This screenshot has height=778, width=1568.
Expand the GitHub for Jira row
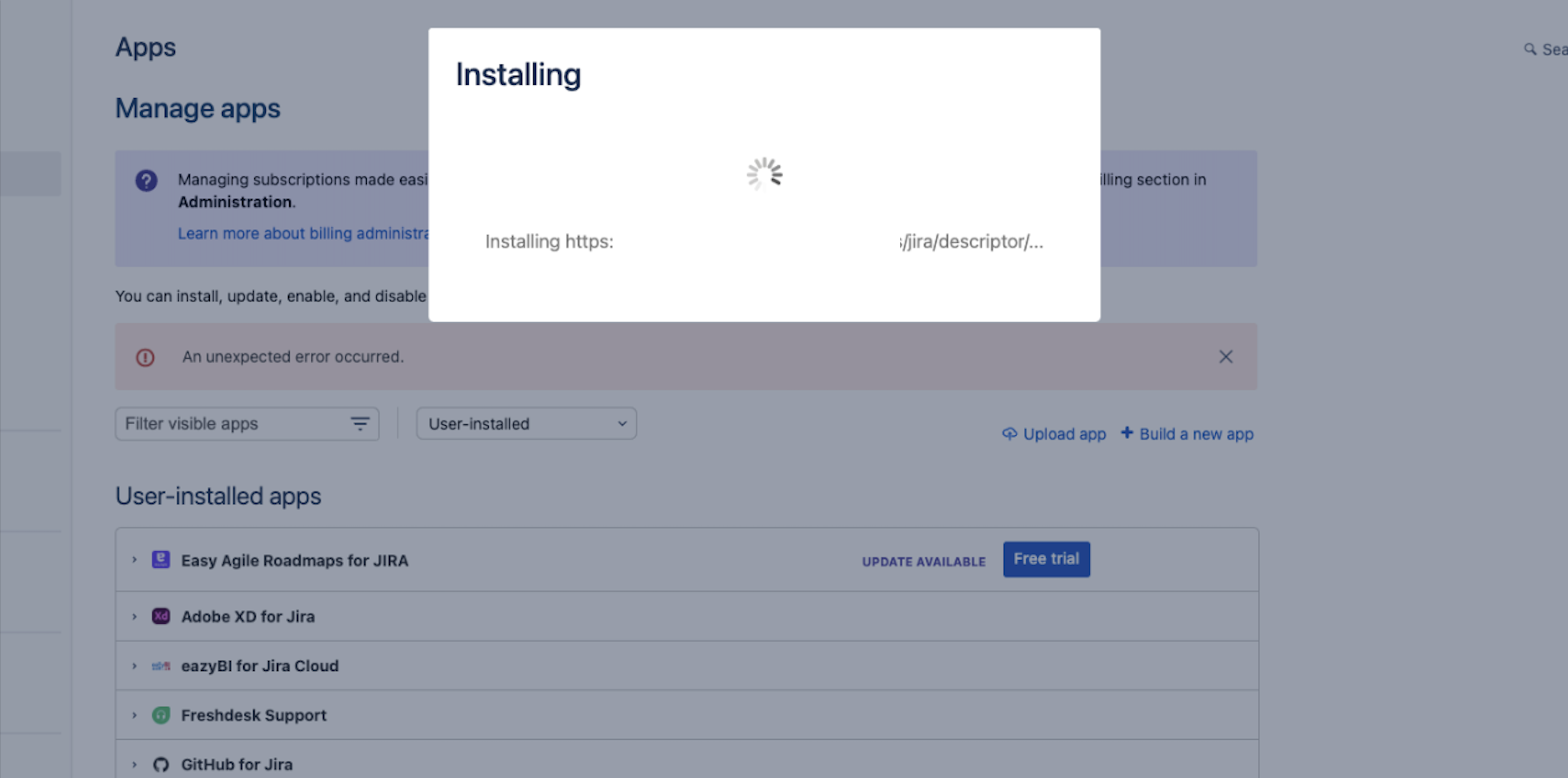134,764
